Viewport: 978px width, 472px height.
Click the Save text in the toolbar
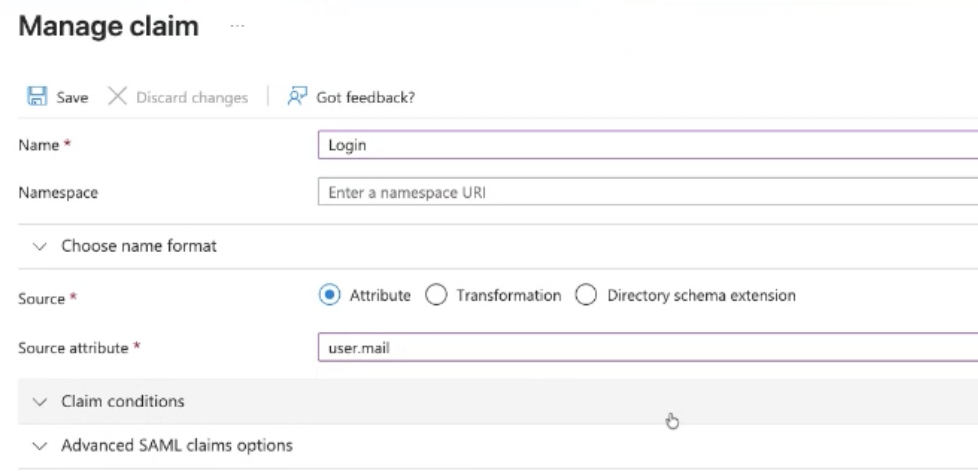click(x=71, y=97)
